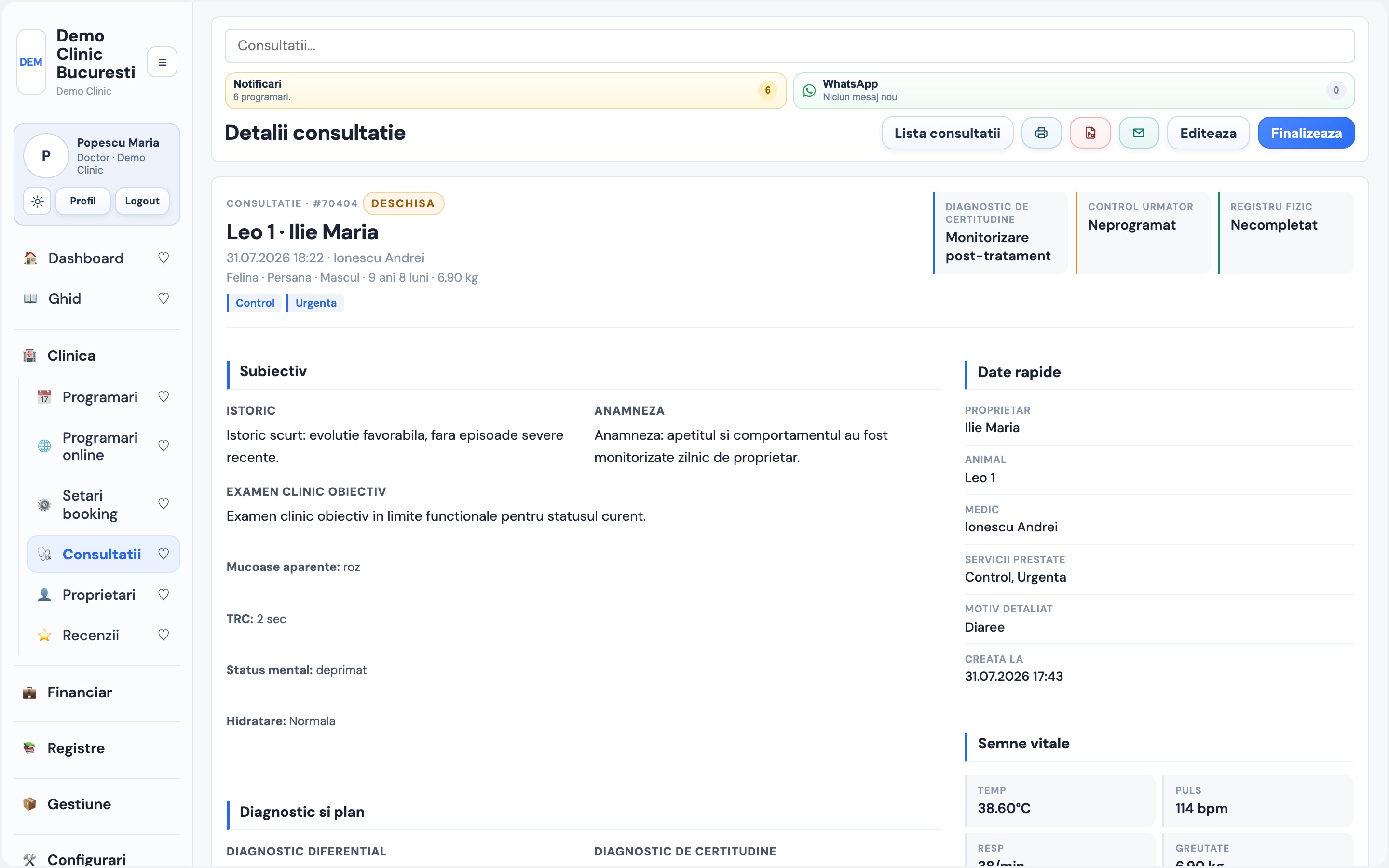Screen dimensions: 1389x868
Task: Open the WhatsApp messages panel
Action: (1073, 90)
